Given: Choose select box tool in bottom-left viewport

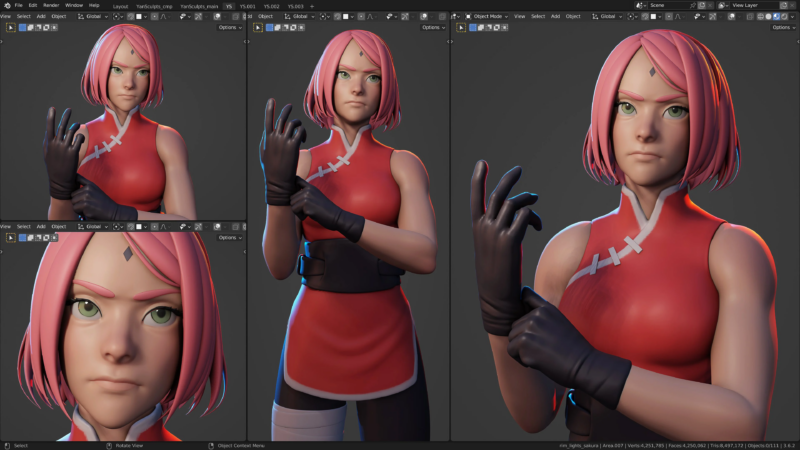Looking at the screenshot, I should pyautogui.click(x=11, y=238).
